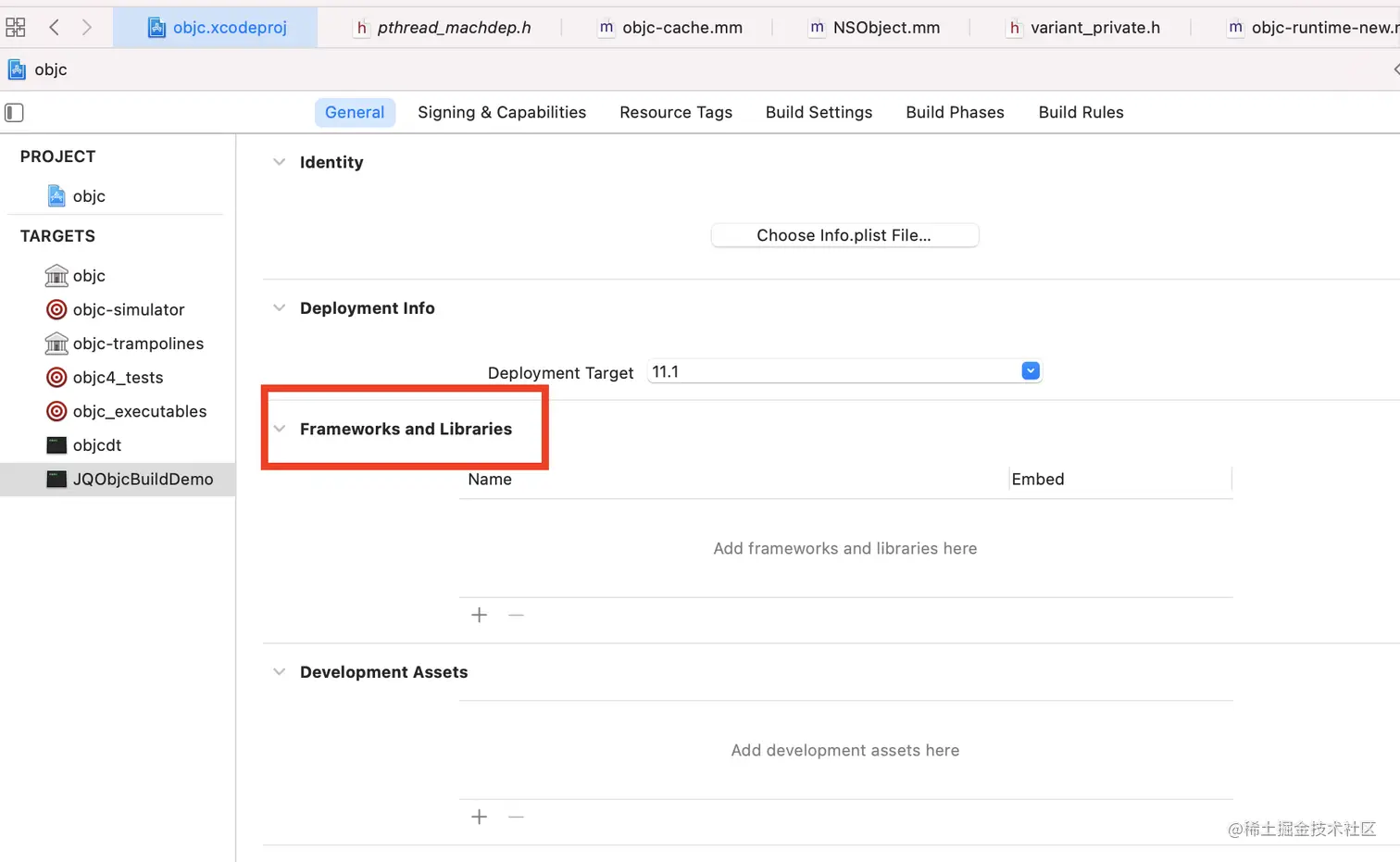Click the objc library target icon
The height and width of the screenshot is (862, 1400).
point(56,276)
